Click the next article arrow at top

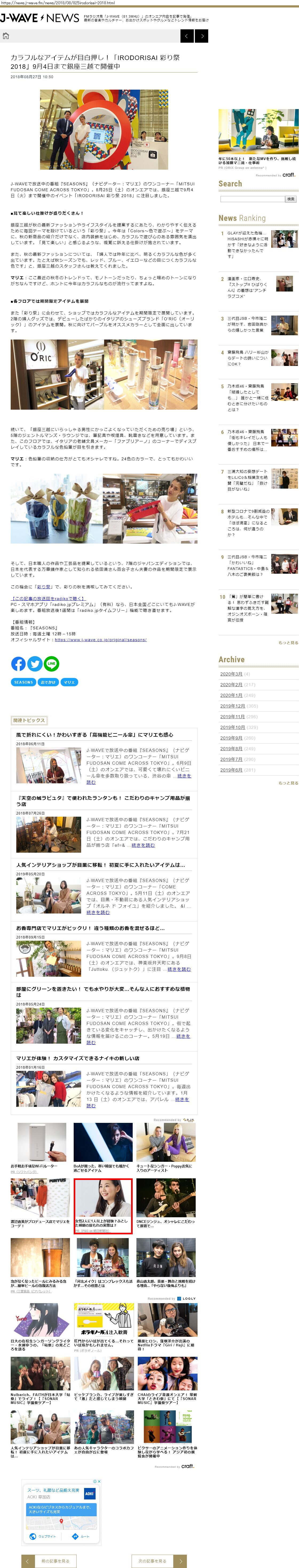(x=202, y=36)
